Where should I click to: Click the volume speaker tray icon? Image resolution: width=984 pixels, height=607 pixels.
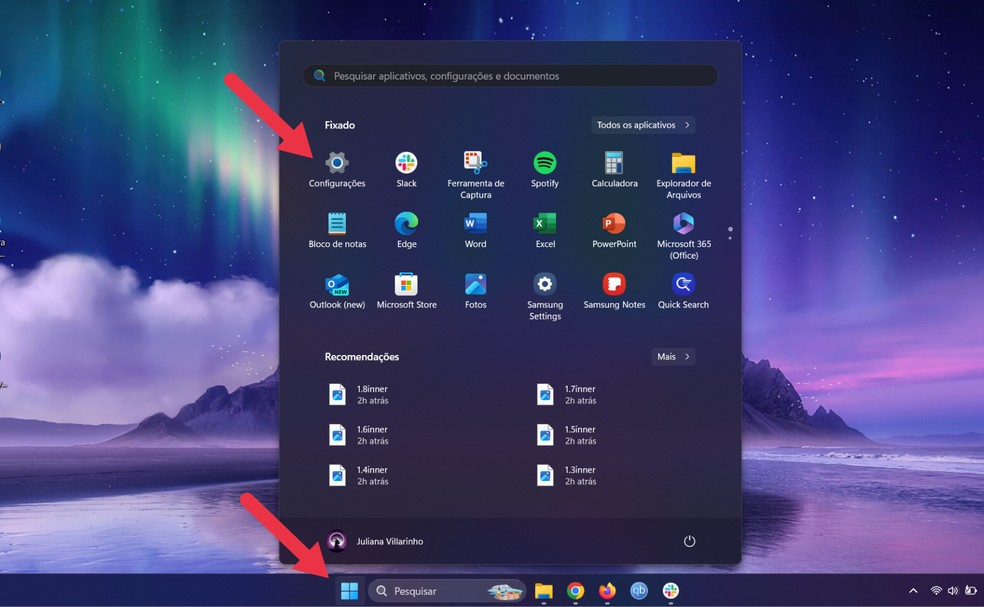pyautogui.click(x=953, y=591)
